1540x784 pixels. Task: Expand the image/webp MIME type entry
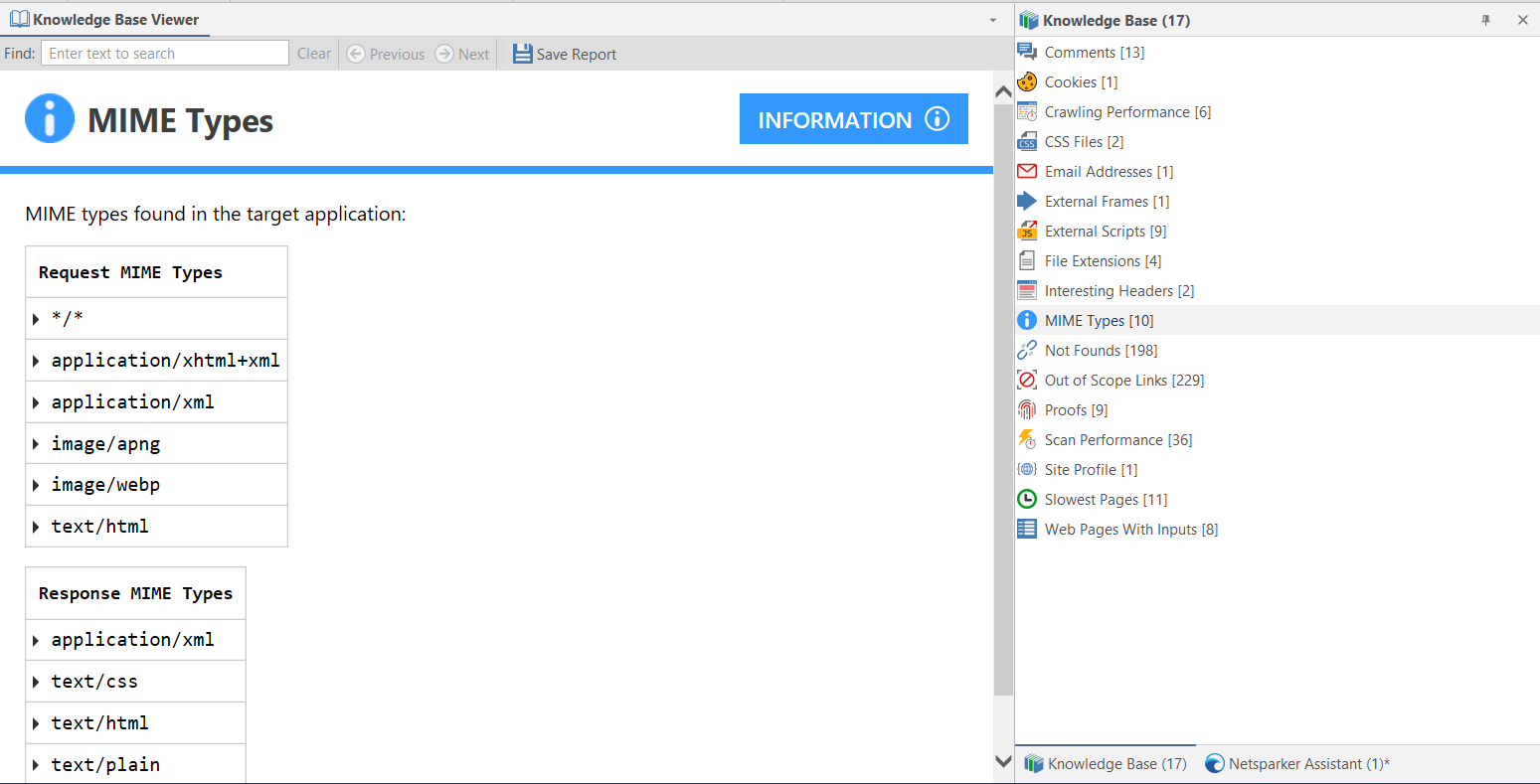[x=38, y=484]
